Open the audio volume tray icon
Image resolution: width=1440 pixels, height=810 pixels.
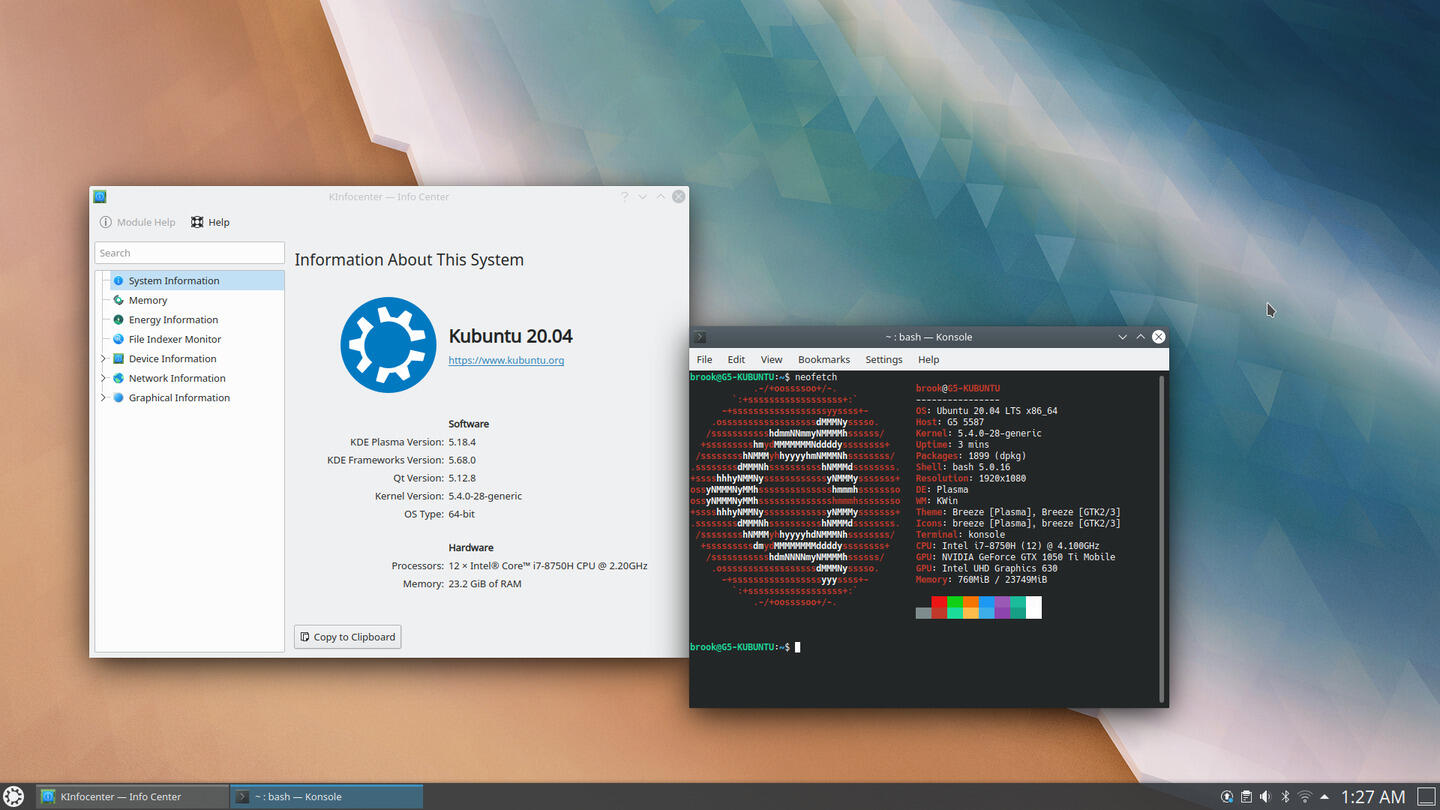pyautogui.click(x=1265, y=797)
